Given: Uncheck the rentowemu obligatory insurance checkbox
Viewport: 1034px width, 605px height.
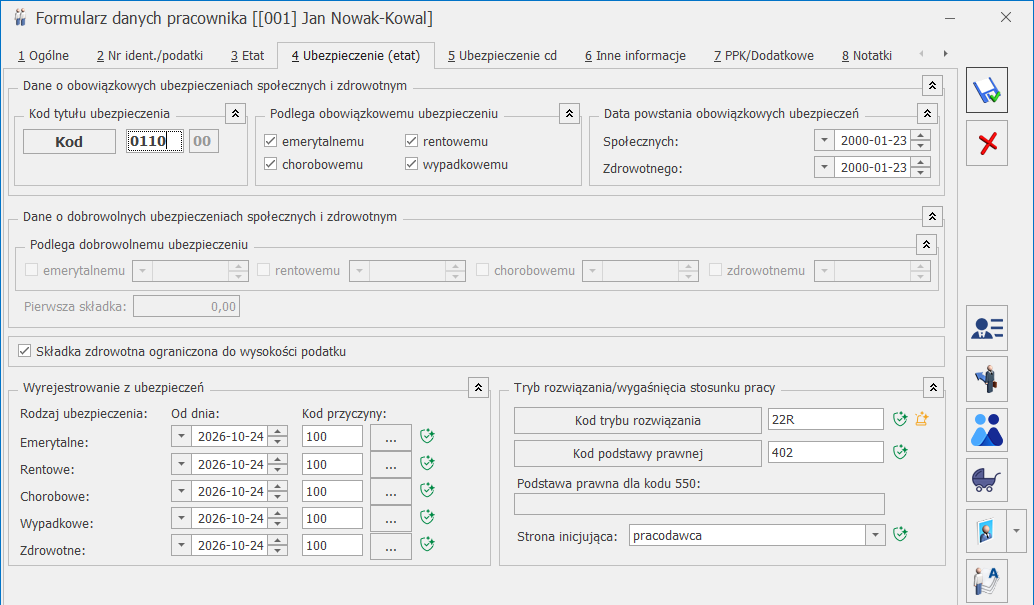Looking at the screenshot, I should coord(411,141).
